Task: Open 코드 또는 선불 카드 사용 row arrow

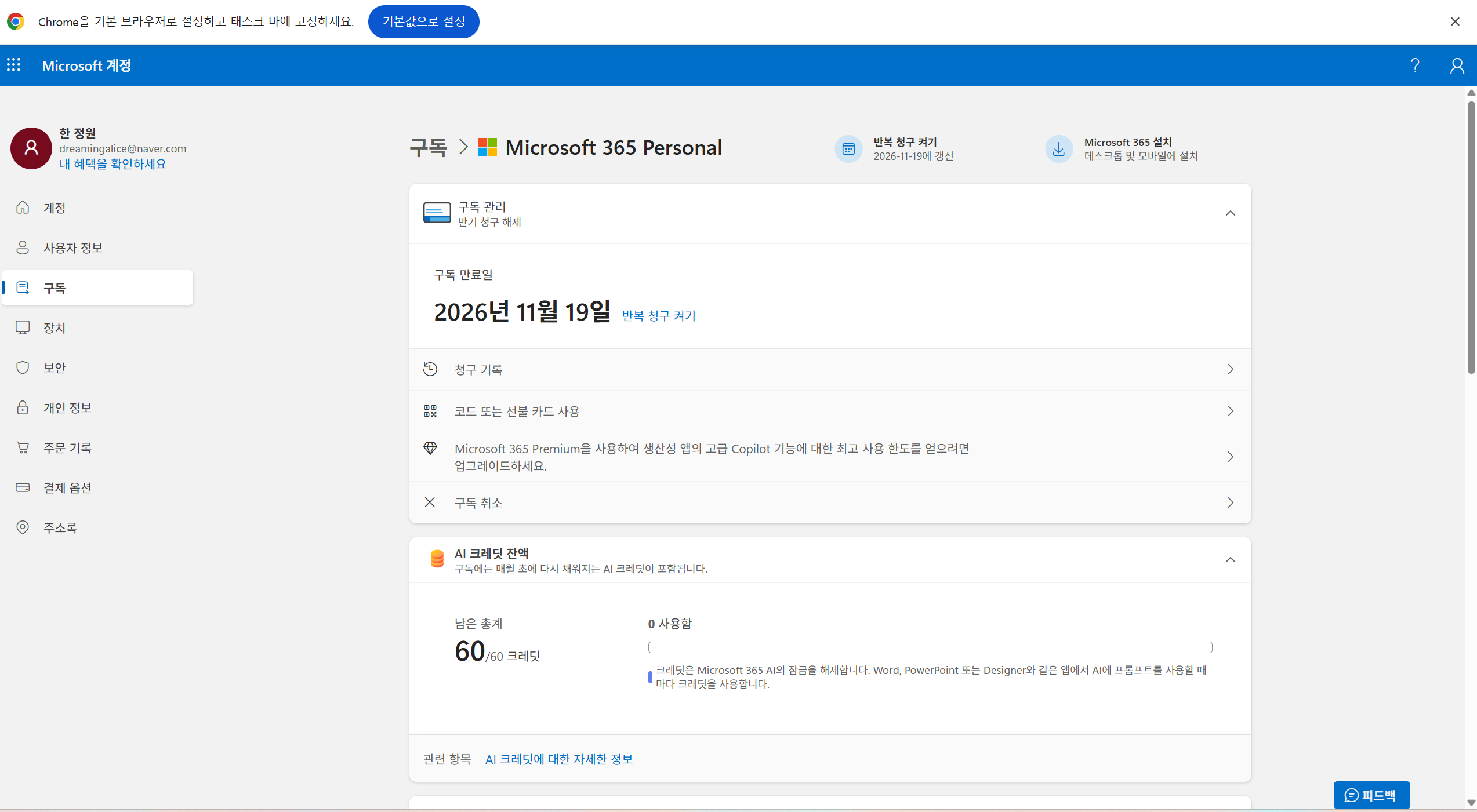Action: [1231, 411]
